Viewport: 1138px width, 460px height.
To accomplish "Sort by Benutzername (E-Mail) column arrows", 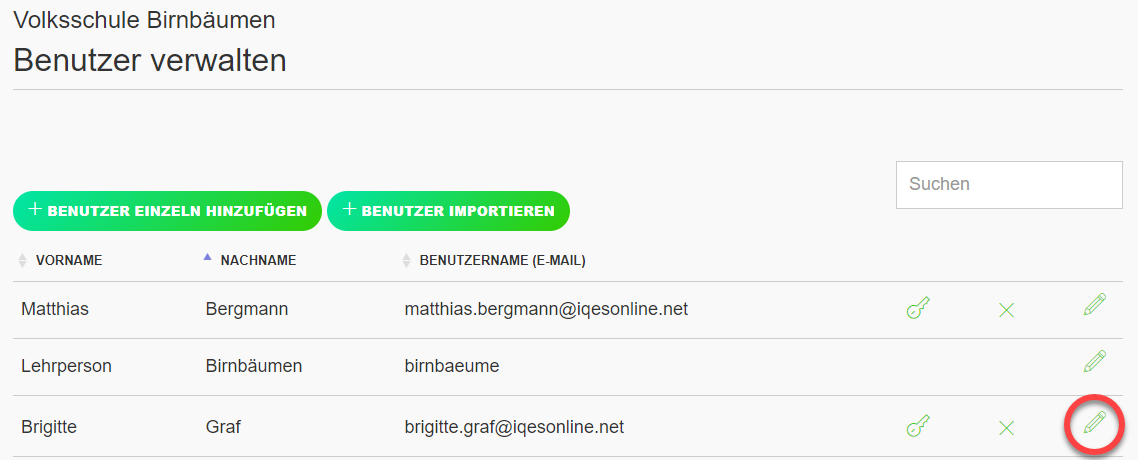I will pos(406,260).
